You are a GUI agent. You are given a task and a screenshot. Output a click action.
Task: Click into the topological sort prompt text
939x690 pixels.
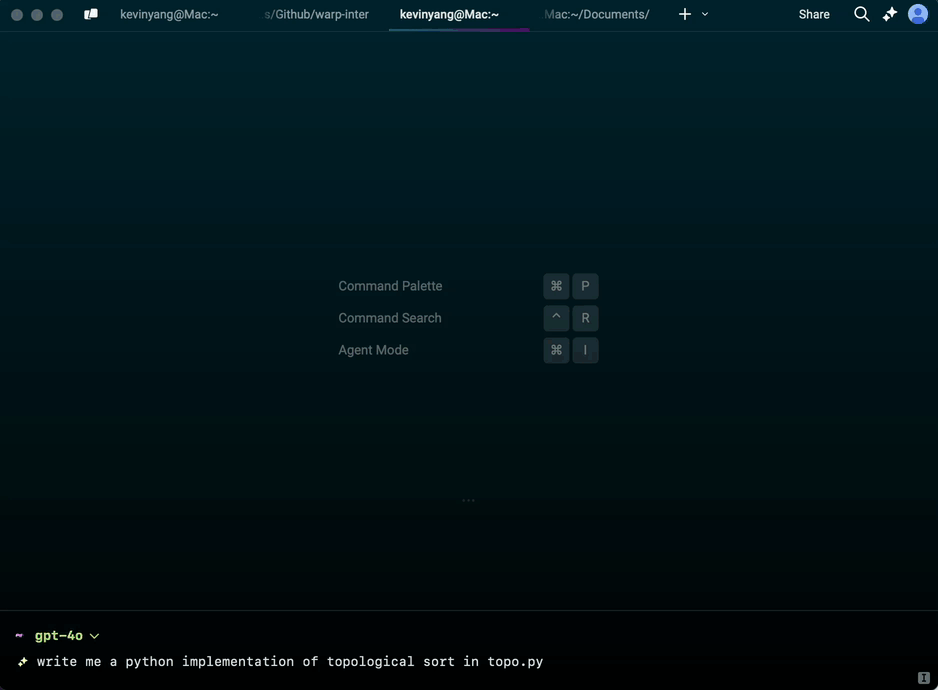coord(290,662)
